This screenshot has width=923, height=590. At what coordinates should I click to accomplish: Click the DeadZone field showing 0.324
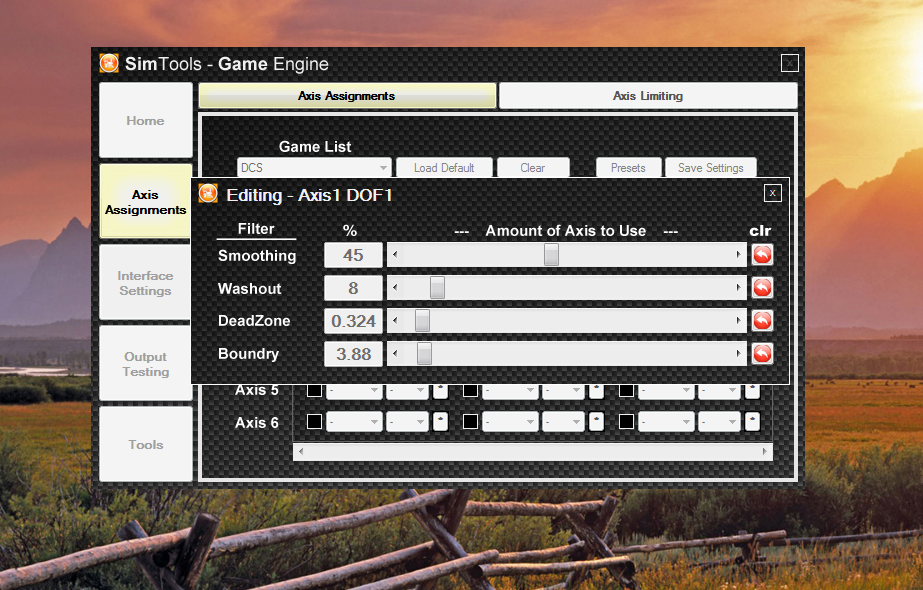click(x=353, y=321)
